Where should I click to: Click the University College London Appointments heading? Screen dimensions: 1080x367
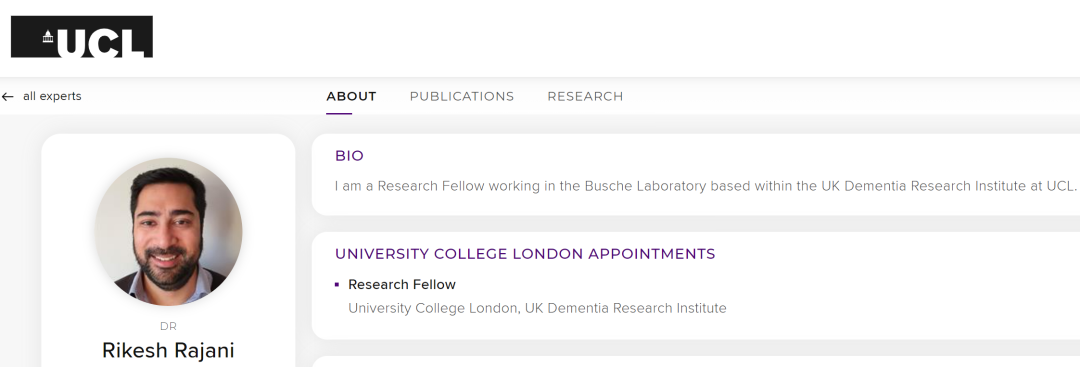(x=525, y=254)
